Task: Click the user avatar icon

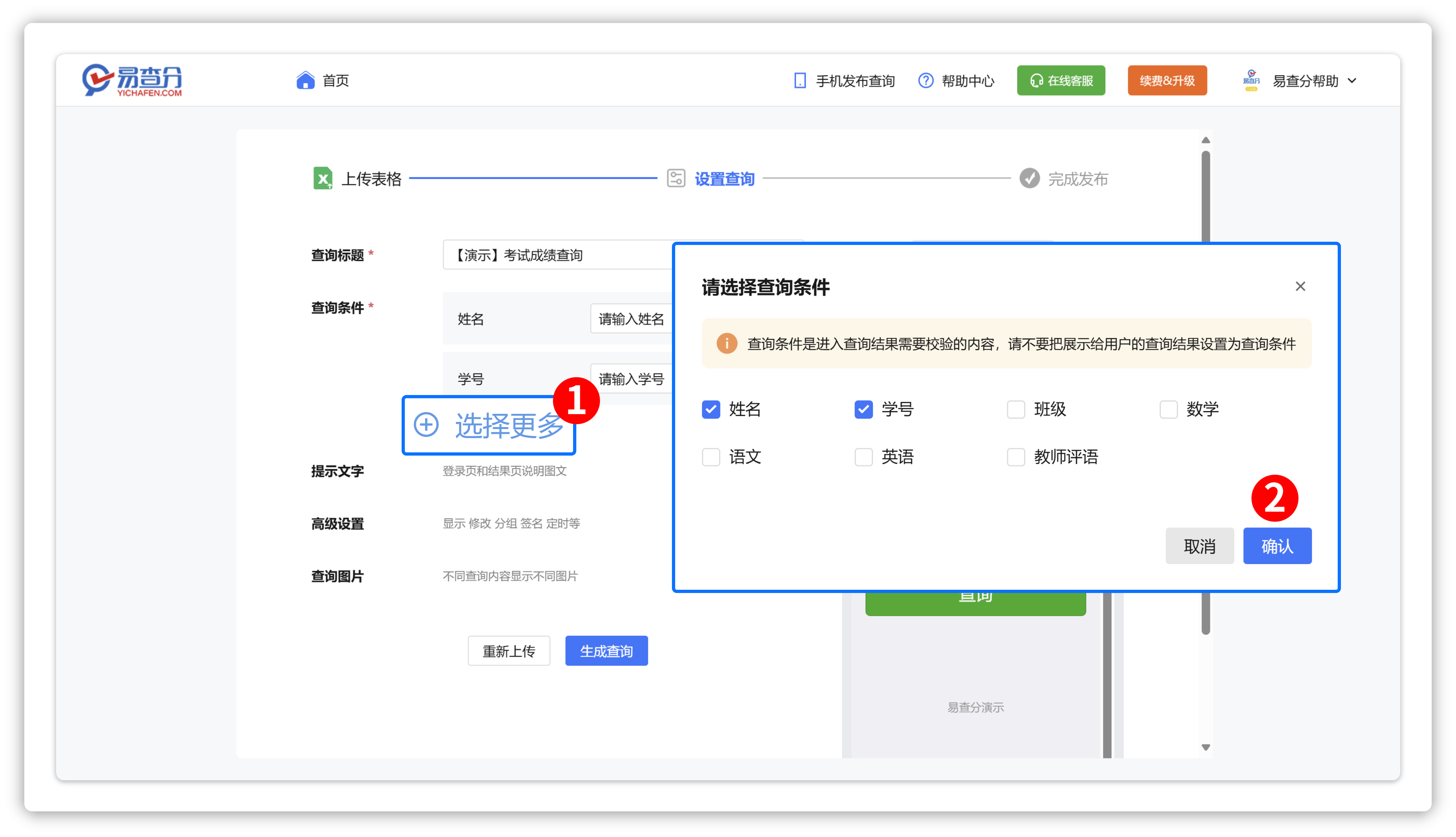Action: 1251,80
